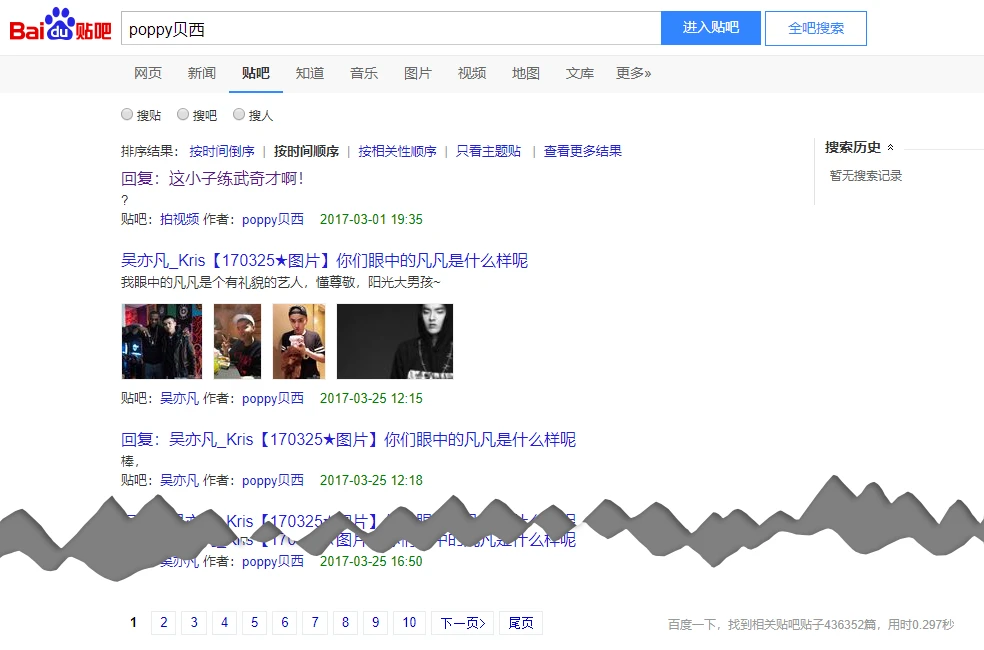Sort results by 按相关性顺序
Viewport: 984px width, 650px height.
coord(397,151)
